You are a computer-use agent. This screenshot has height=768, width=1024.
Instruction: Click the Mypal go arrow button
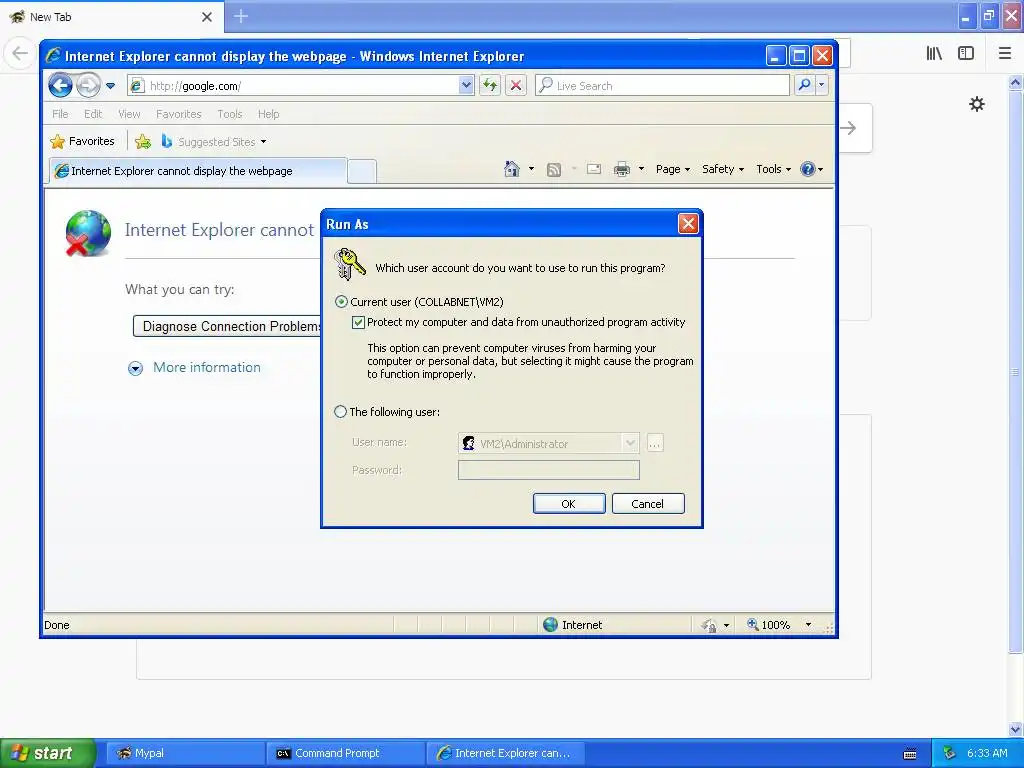click(849, 128)
